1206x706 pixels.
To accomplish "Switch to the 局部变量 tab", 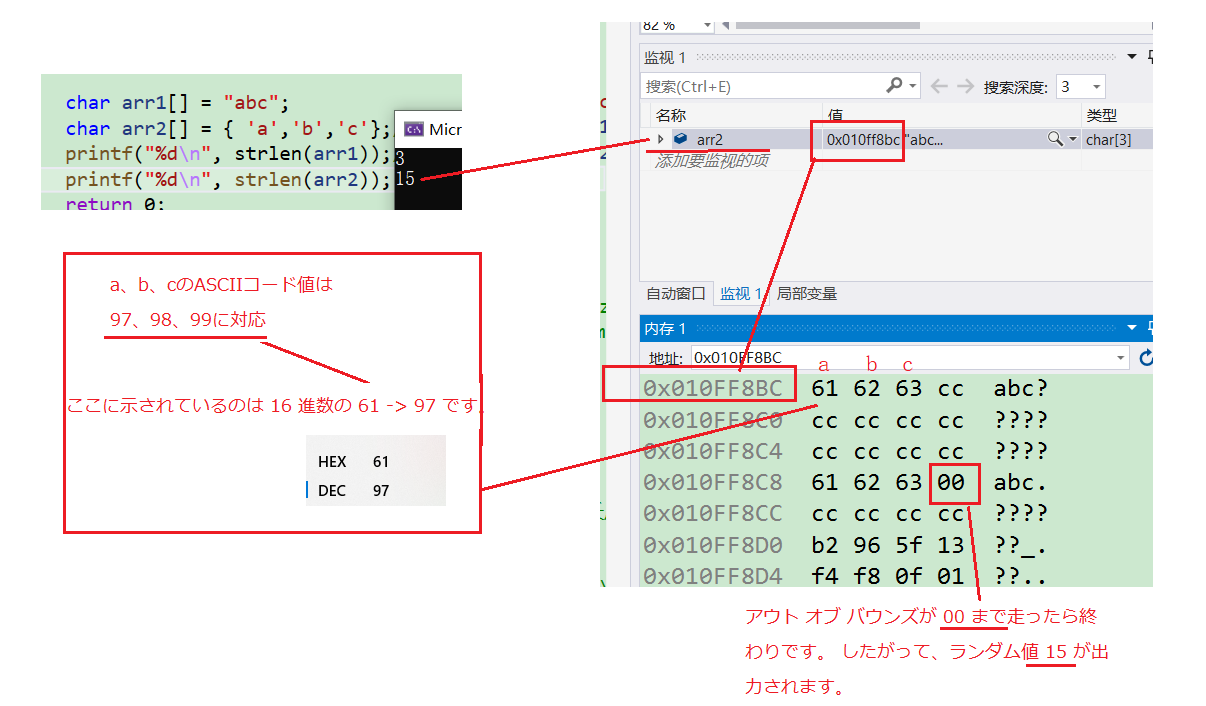I will click(807, 294).
